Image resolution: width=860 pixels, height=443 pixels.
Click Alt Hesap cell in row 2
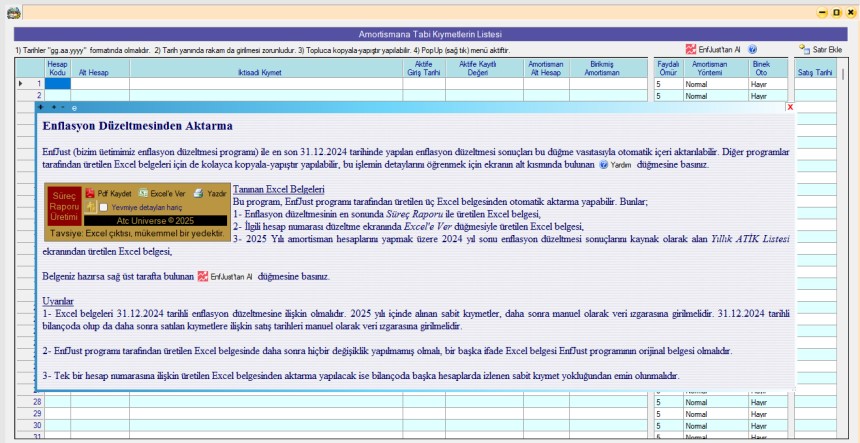point(100,96)
